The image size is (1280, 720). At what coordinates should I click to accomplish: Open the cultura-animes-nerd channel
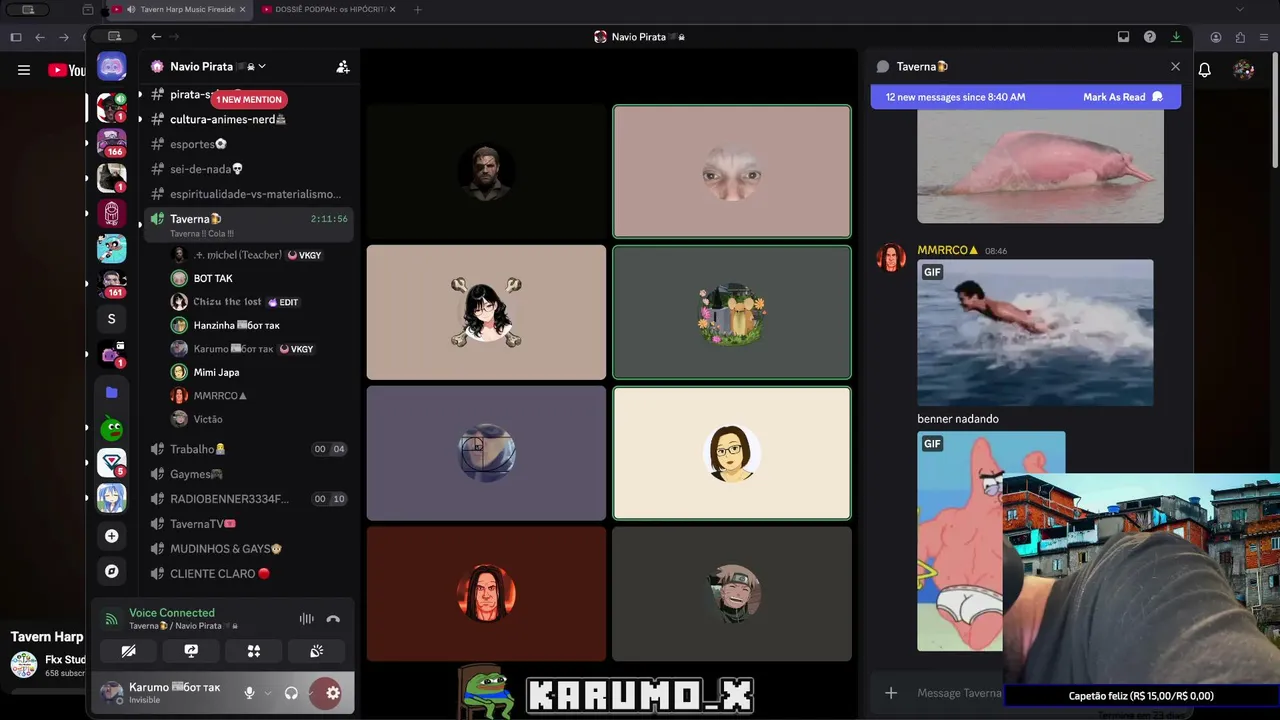coord(248,119)
